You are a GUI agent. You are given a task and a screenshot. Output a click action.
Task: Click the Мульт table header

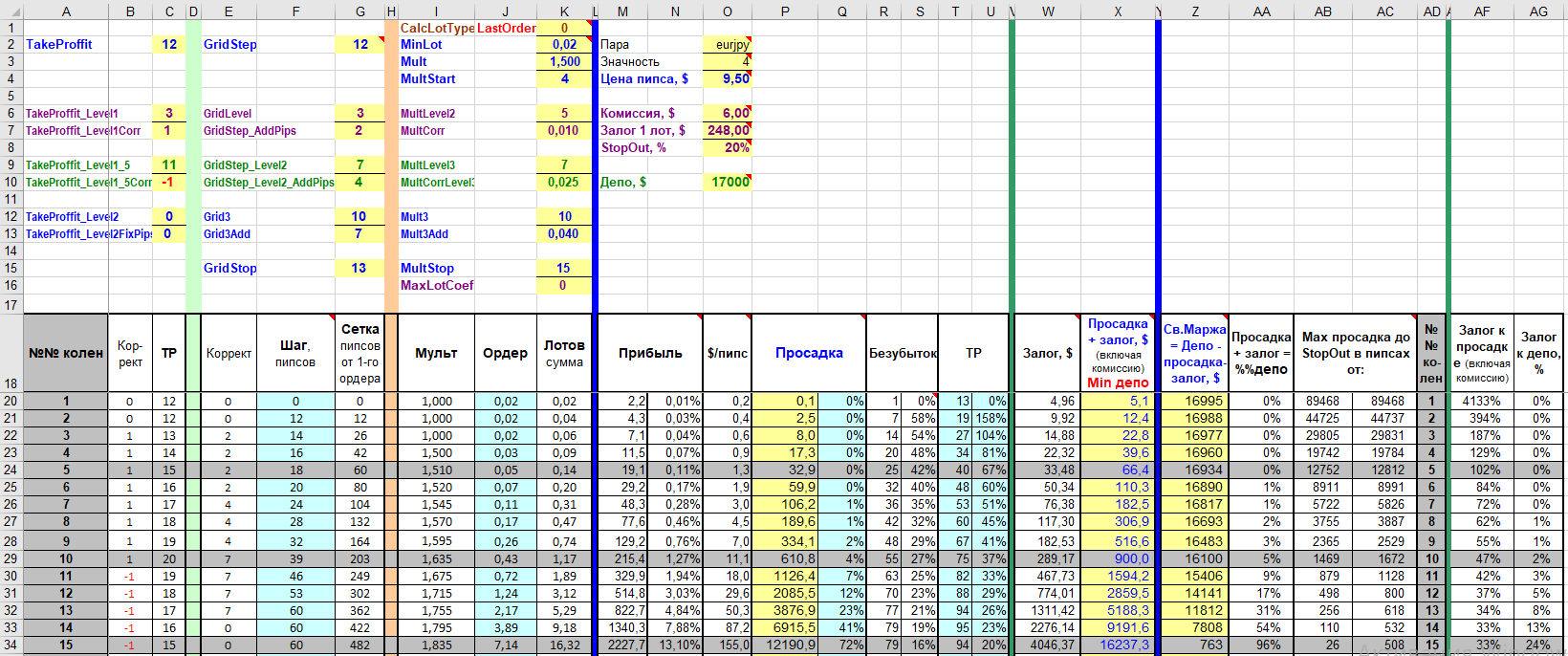pyautogui.click(x=437, y=353)
